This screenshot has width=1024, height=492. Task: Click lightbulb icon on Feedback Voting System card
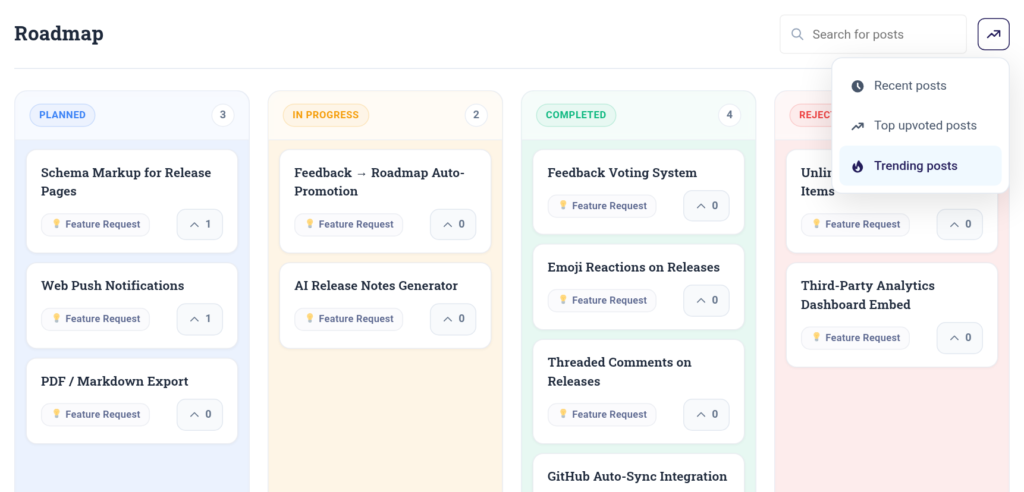(x=563, y=205)
